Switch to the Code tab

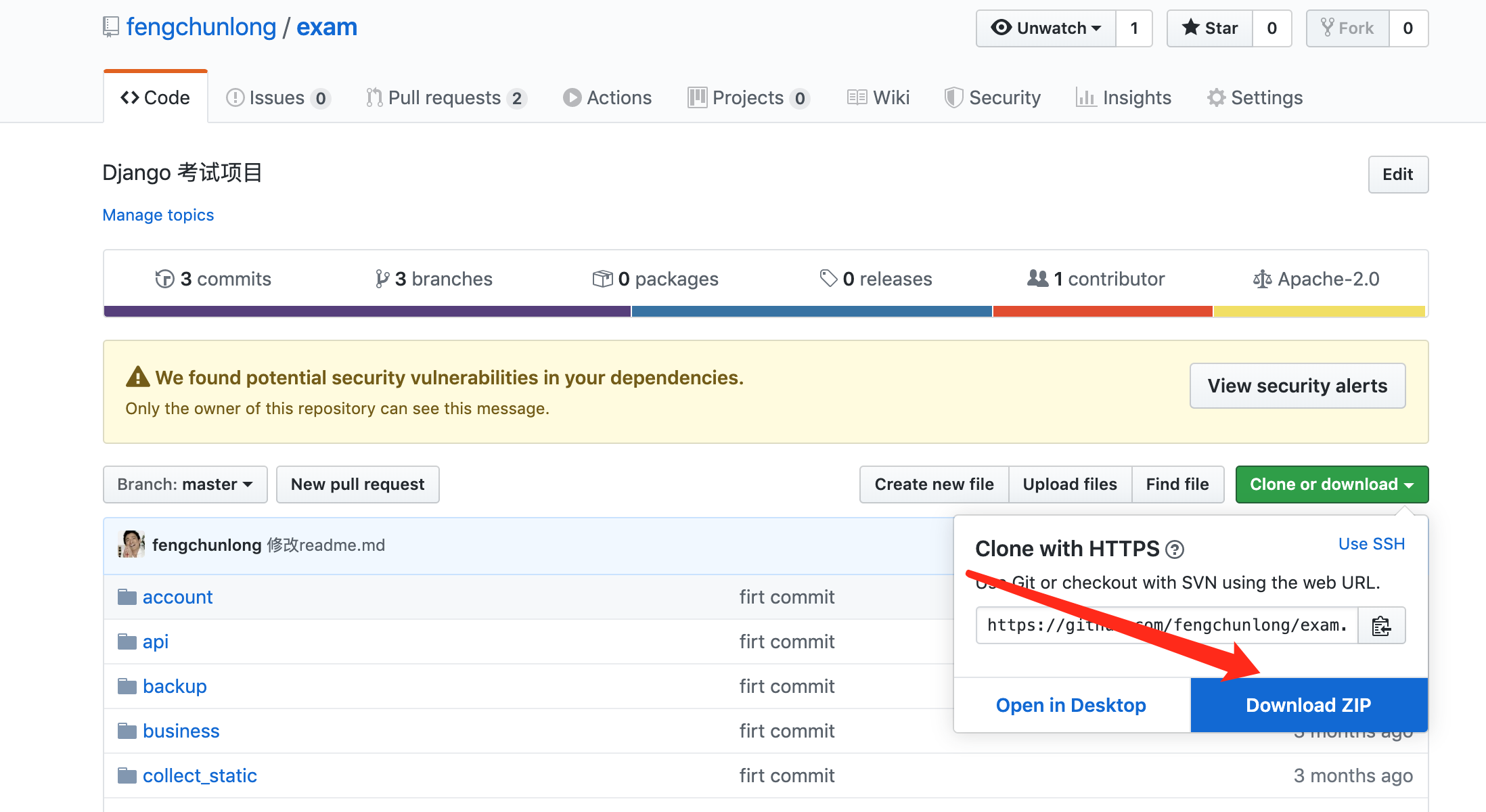pyautogui.click(x=156, y=97)
